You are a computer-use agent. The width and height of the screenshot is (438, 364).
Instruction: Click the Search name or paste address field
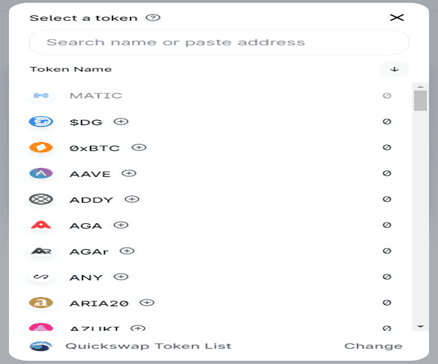point(219,42)
